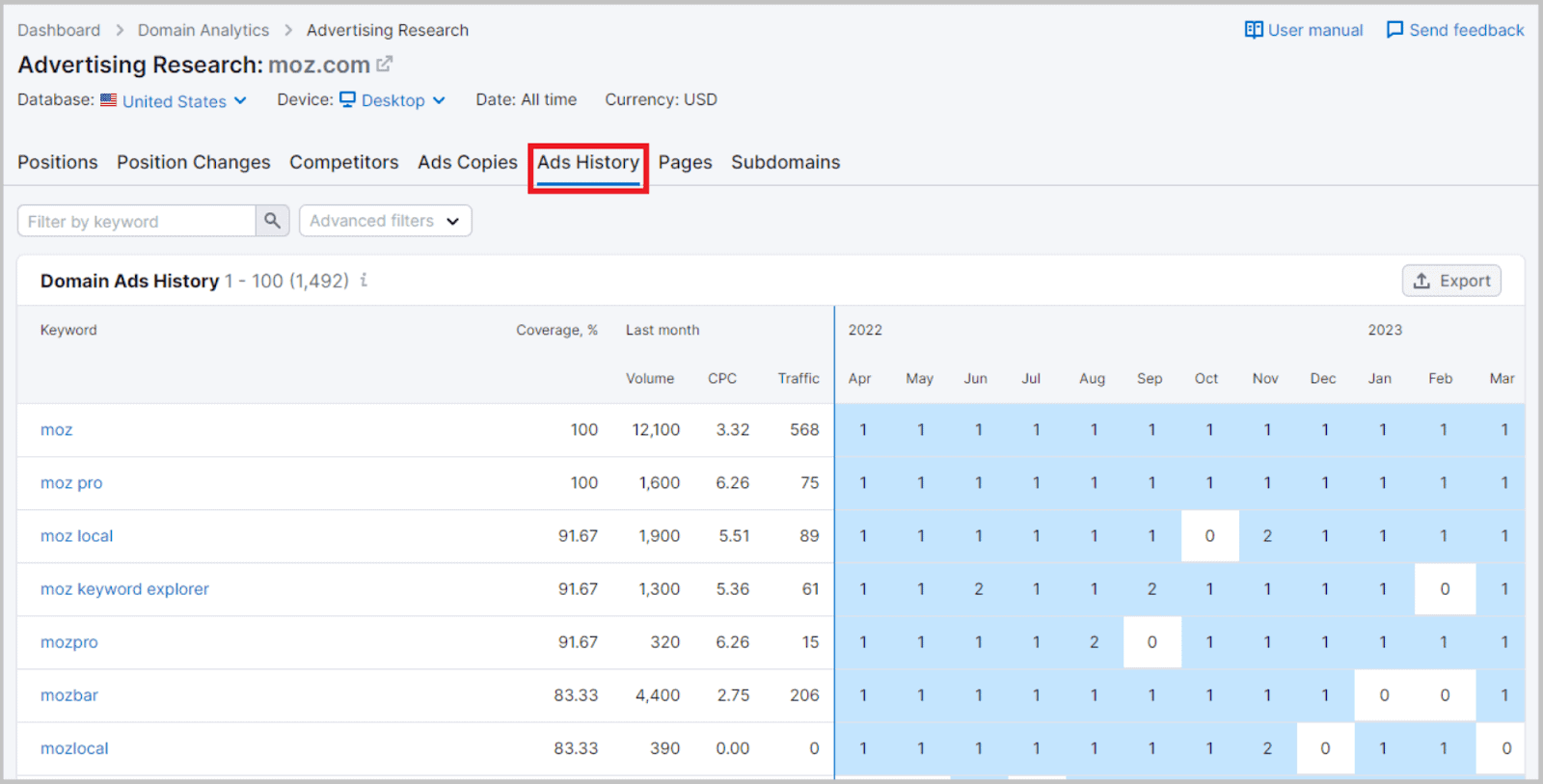Viewport: 1543px width, 784px height.
Task: Click the Oct cell for moz local
Action: [1210, 536]
